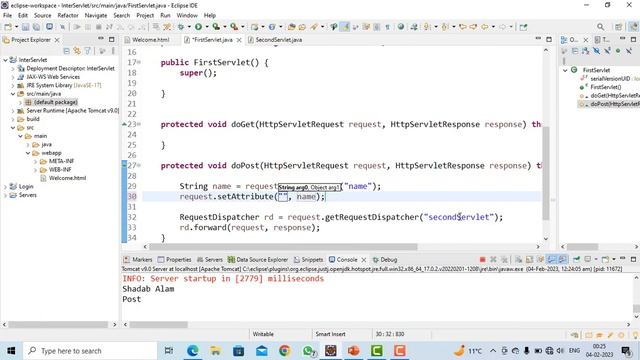Collapse the webapp folder
The width and height of the screenshot is (640, 360).
pos(28,153)
